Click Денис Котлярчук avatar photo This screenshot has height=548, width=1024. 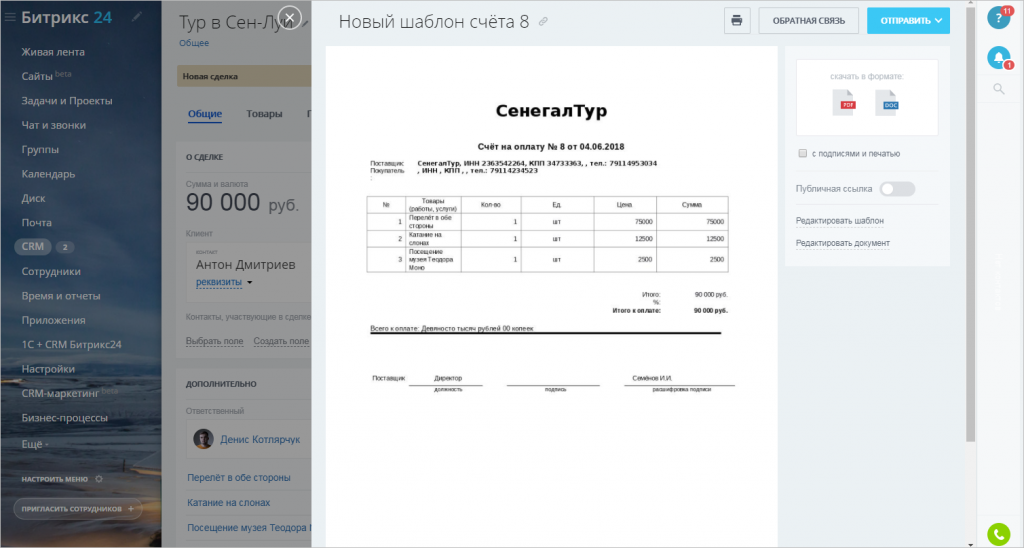(203, 439)
